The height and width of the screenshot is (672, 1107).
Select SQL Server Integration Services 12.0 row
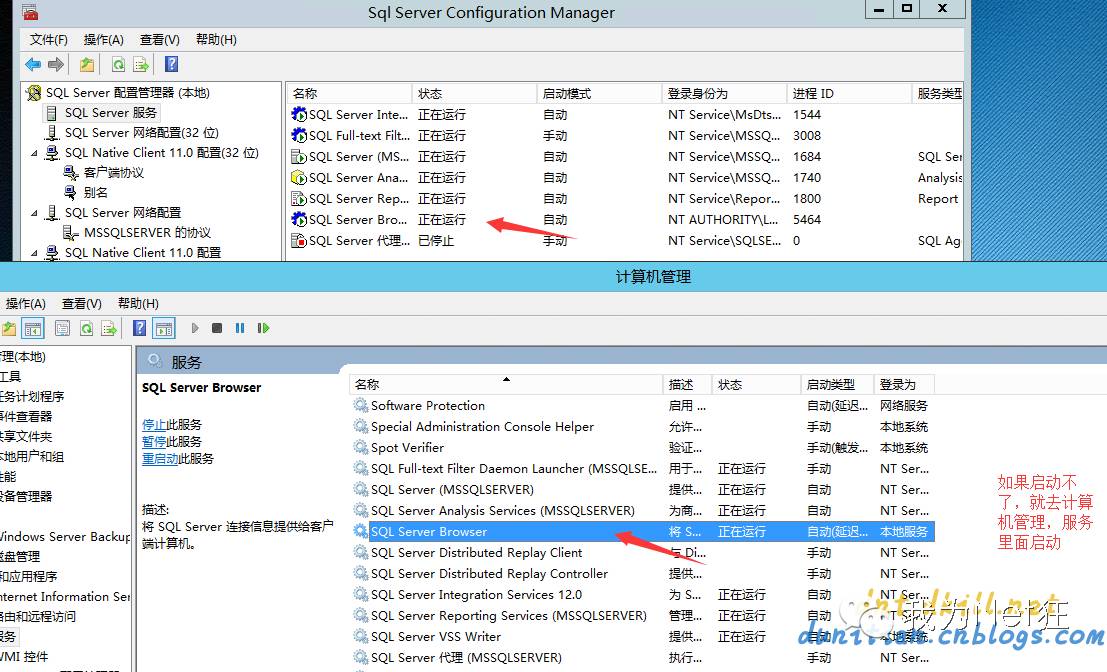tap(642, 595)
